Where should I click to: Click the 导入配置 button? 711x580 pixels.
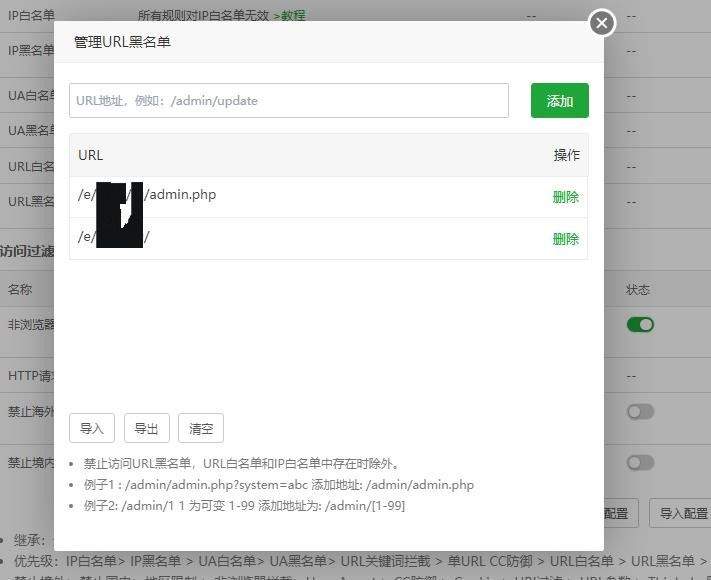point(683,513)
